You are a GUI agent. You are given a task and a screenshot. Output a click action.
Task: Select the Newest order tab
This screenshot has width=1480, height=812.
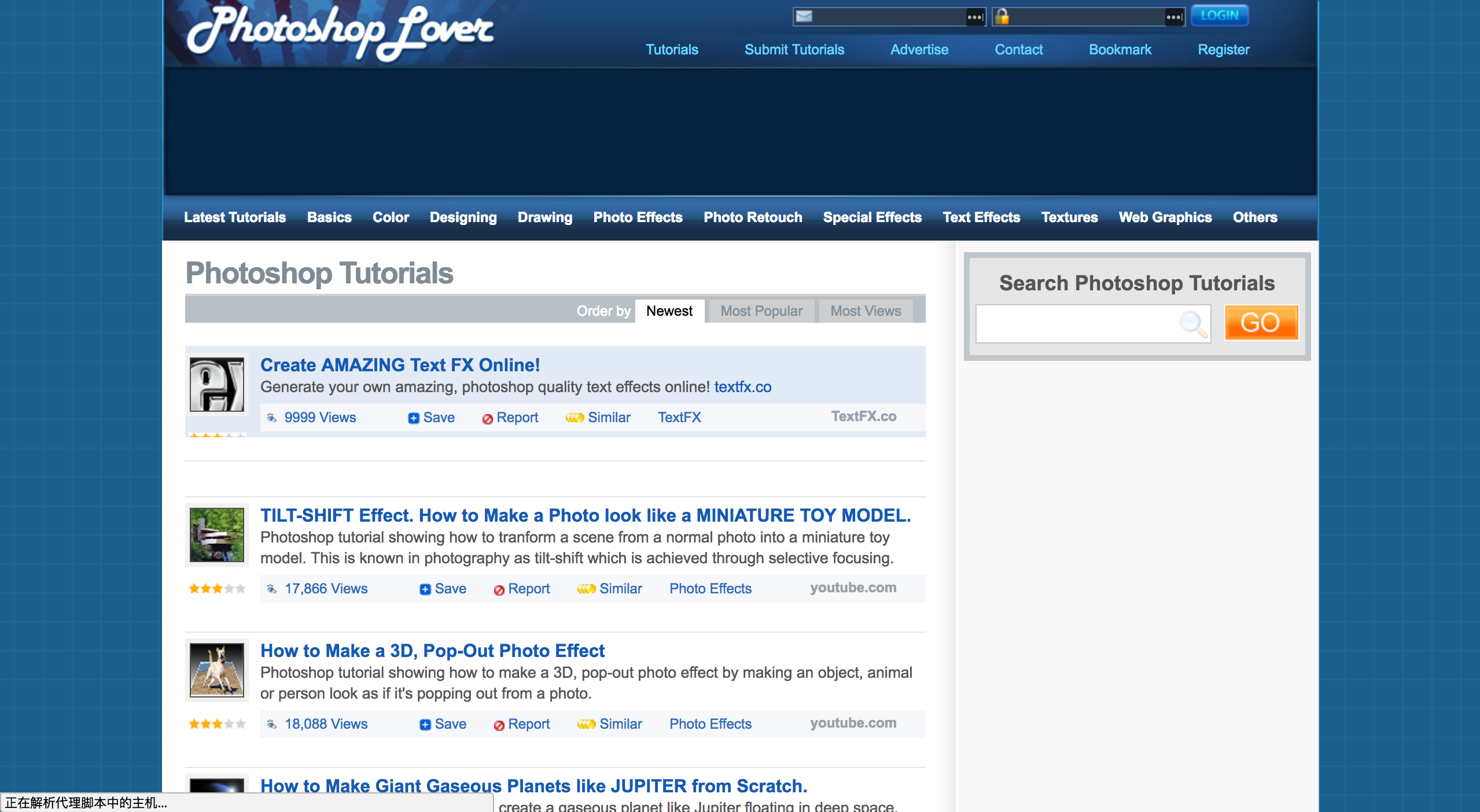[x=669, y=311]
